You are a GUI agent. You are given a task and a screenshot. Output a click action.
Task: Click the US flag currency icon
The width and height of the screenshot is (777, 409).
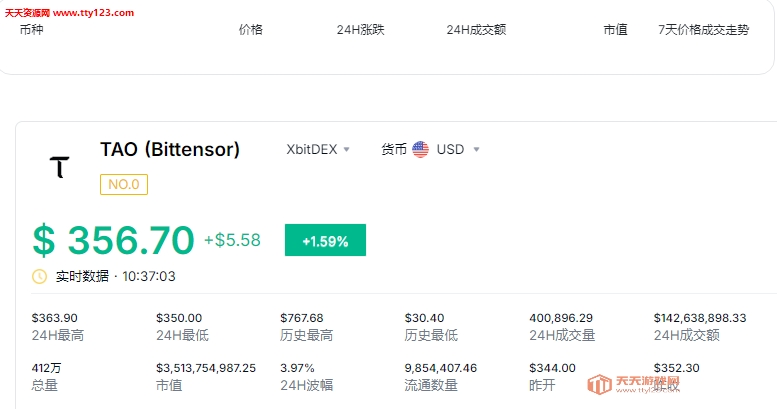(420, 149)
